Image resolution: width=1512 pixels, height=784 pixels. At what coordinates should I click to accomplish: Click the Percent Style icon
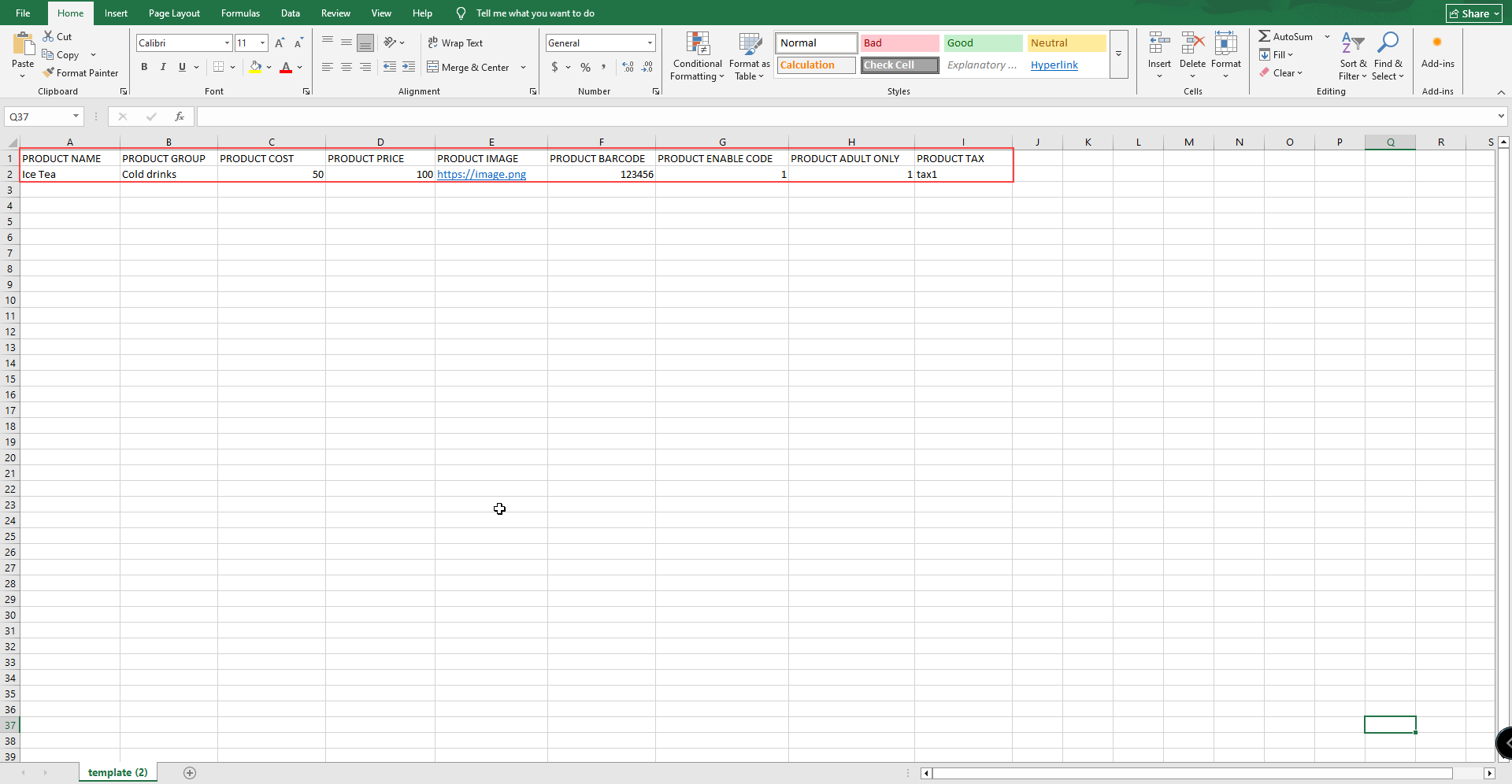585,67
